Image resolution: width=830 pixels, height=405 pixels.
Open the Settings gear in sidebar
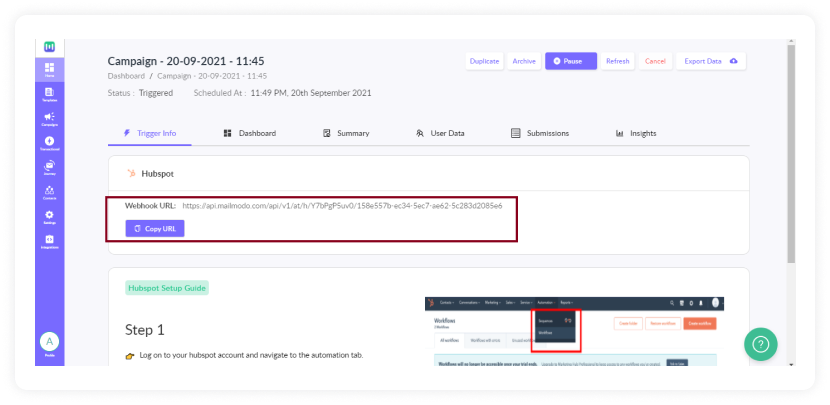coord(50,217)
